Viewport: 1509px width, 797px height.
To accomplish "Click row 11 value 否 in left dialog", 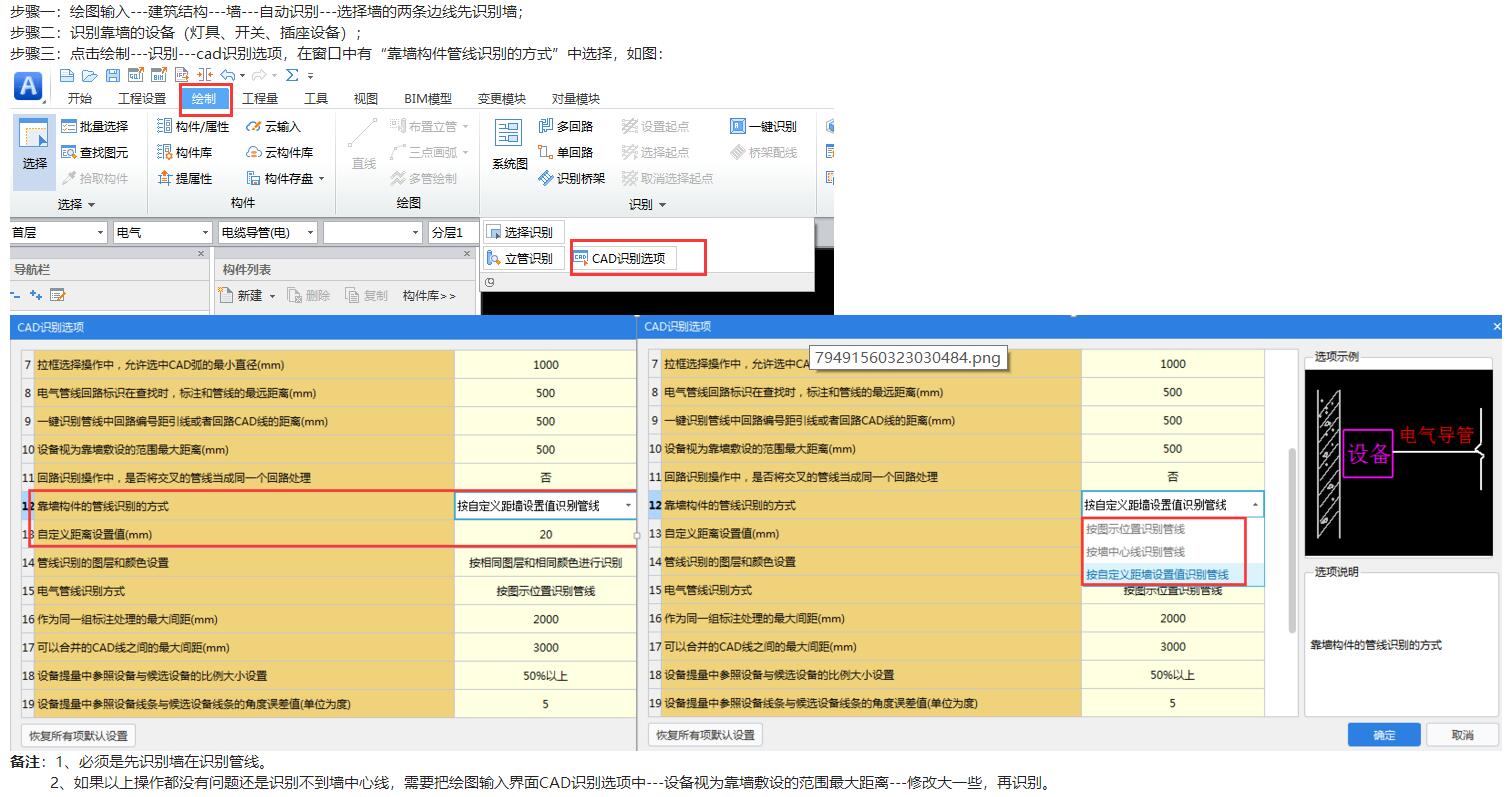I will coord(545,478).
